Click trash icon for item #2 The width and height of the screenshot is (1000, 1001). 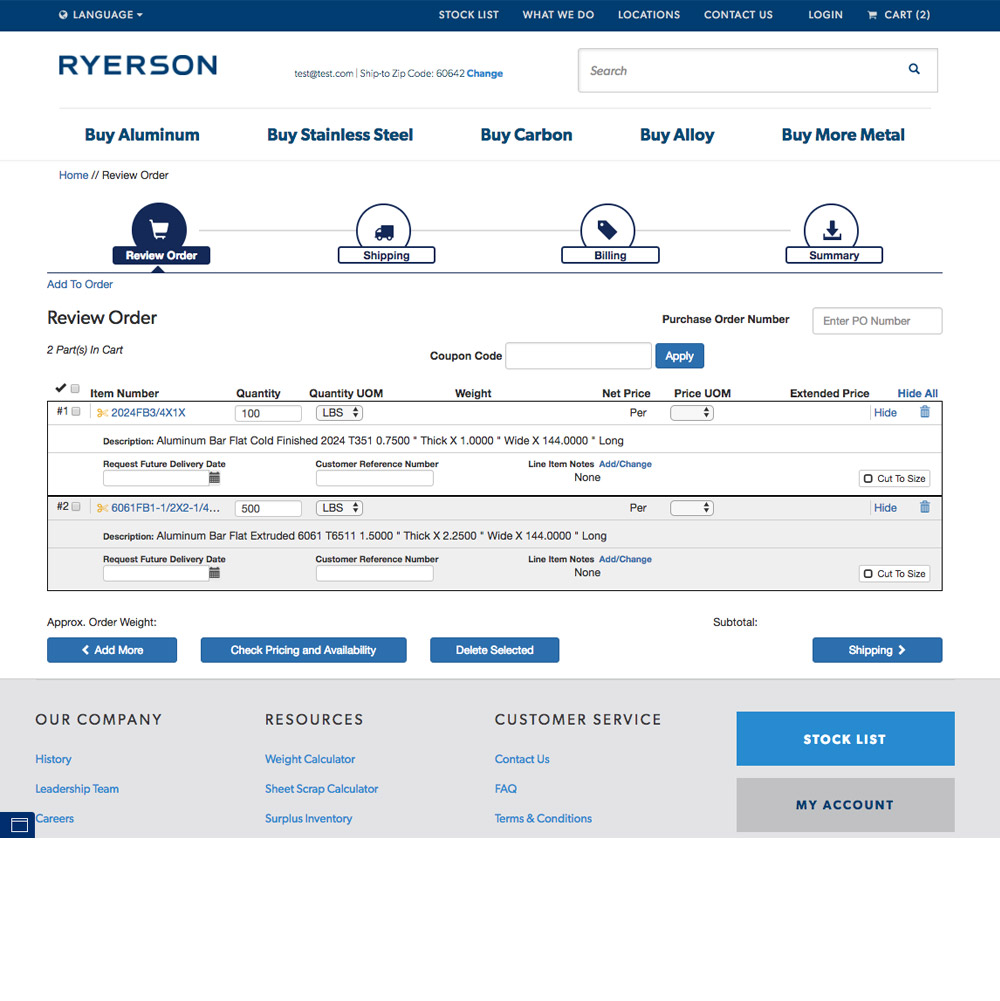pyautogui.click(x=925, y=507)
